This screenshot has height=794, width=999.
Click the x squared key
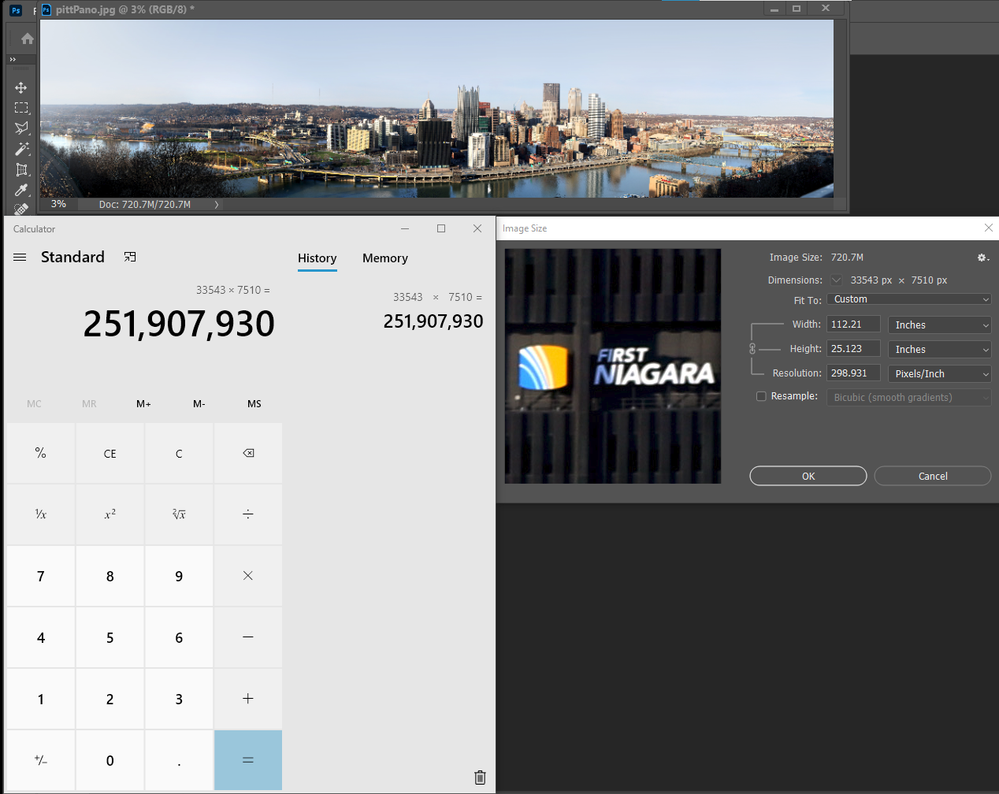tap(110, 514)
